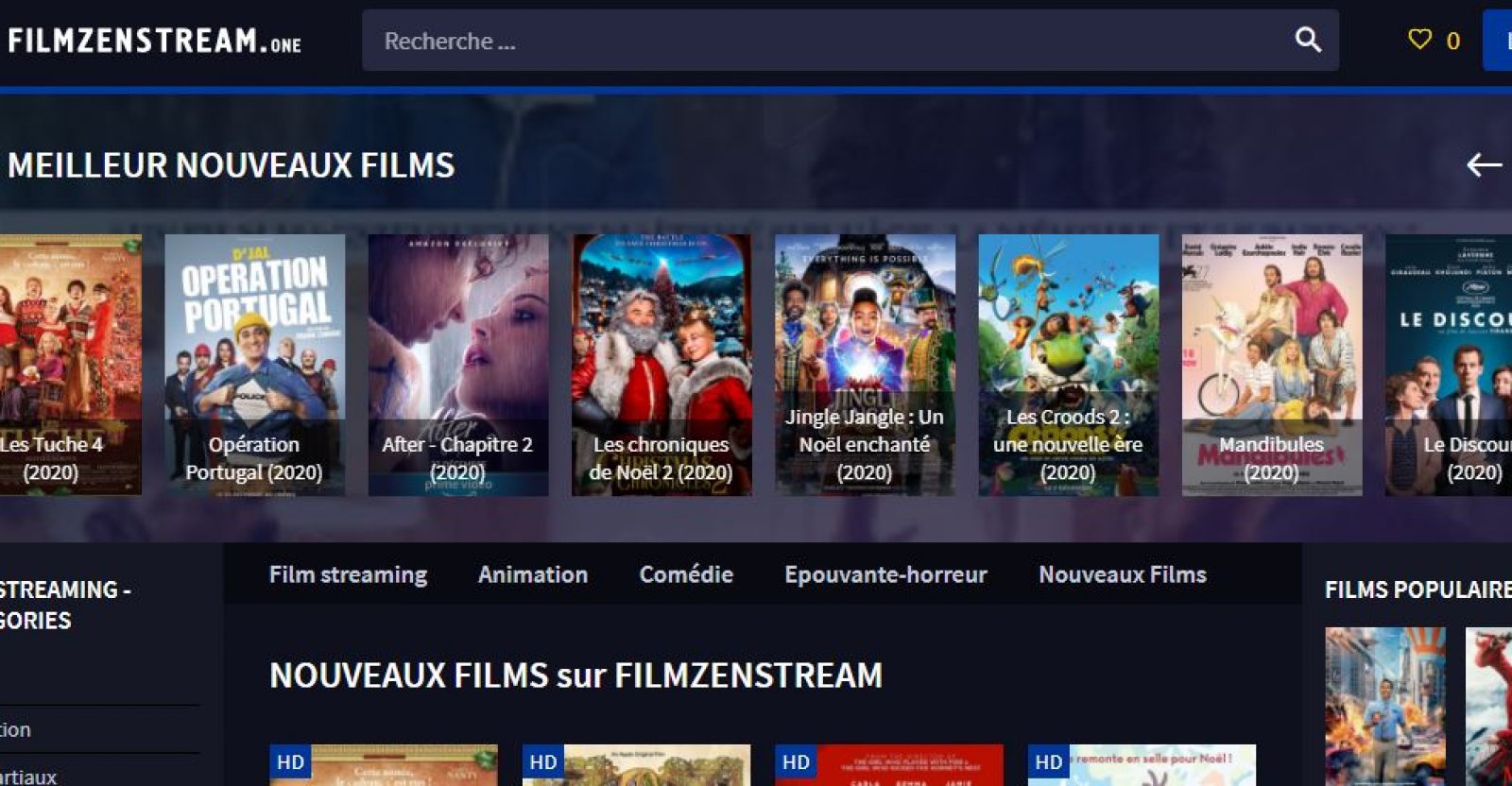Open the Opération Portugal (2020) poster

[x=254, y=365]
